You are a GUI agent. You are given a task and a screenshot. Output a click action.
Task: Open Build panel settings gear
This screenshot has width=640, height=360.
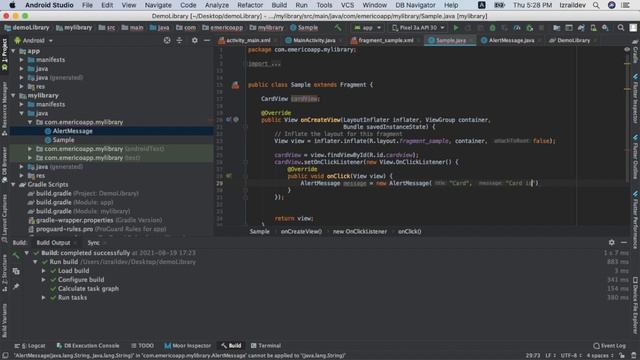(611, 242)
